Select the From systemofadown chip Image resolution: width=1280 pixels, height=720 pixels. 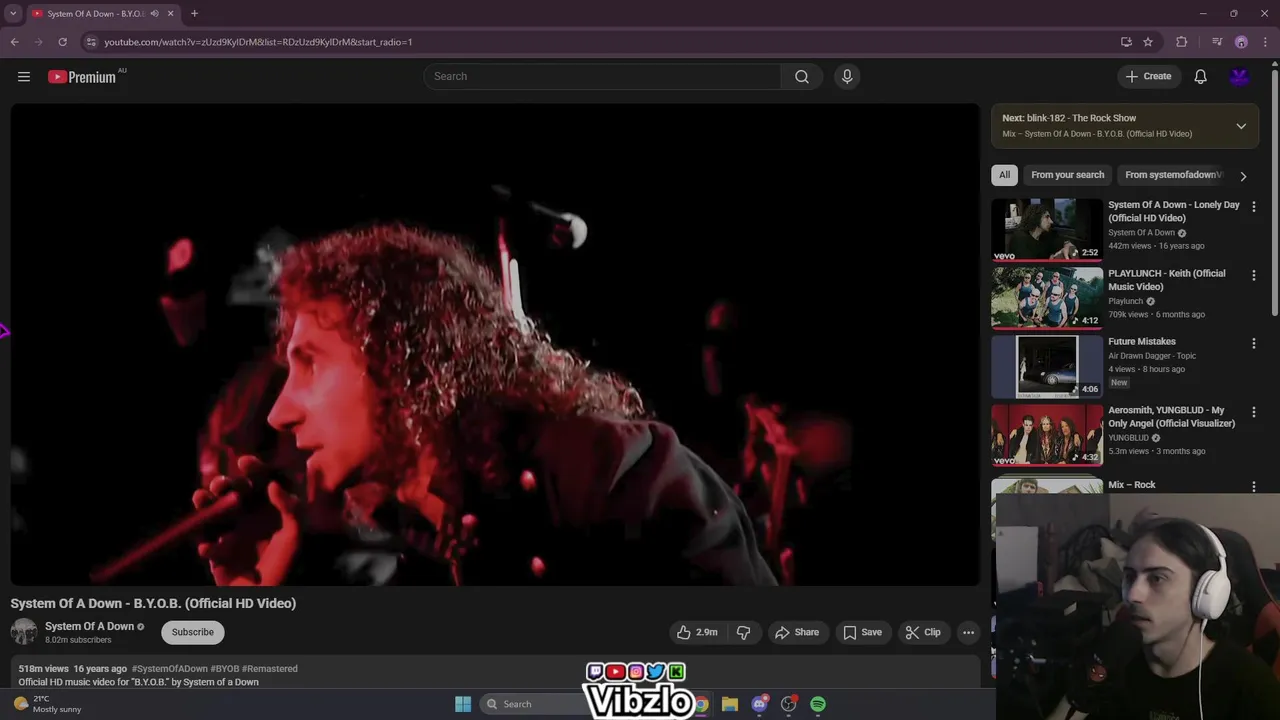(x=1173, y=175)
